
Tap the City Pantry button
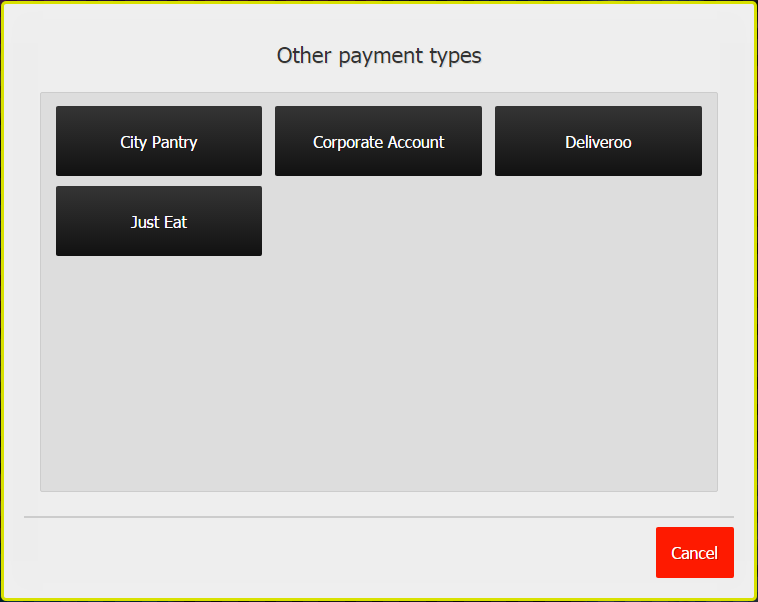(x=159, y=141)
